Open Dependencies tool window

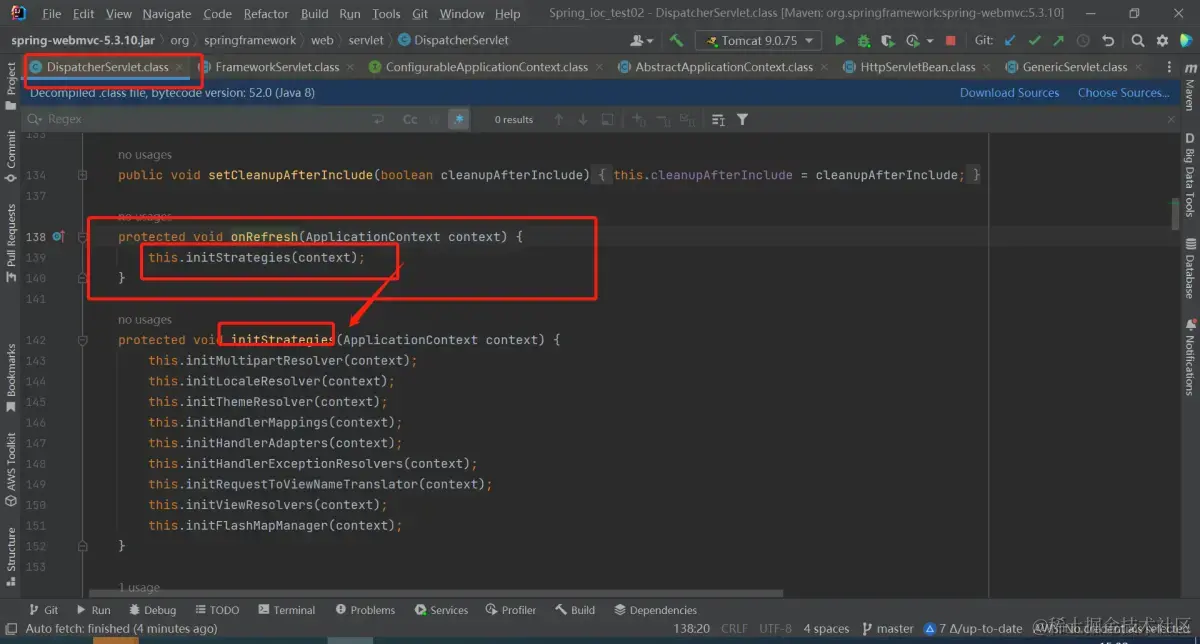coord(655,610)
